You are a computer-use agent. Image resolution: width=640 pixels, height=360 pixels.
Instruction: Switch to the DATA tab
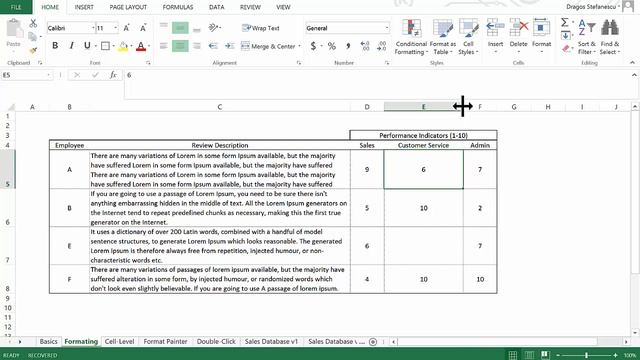216,7
